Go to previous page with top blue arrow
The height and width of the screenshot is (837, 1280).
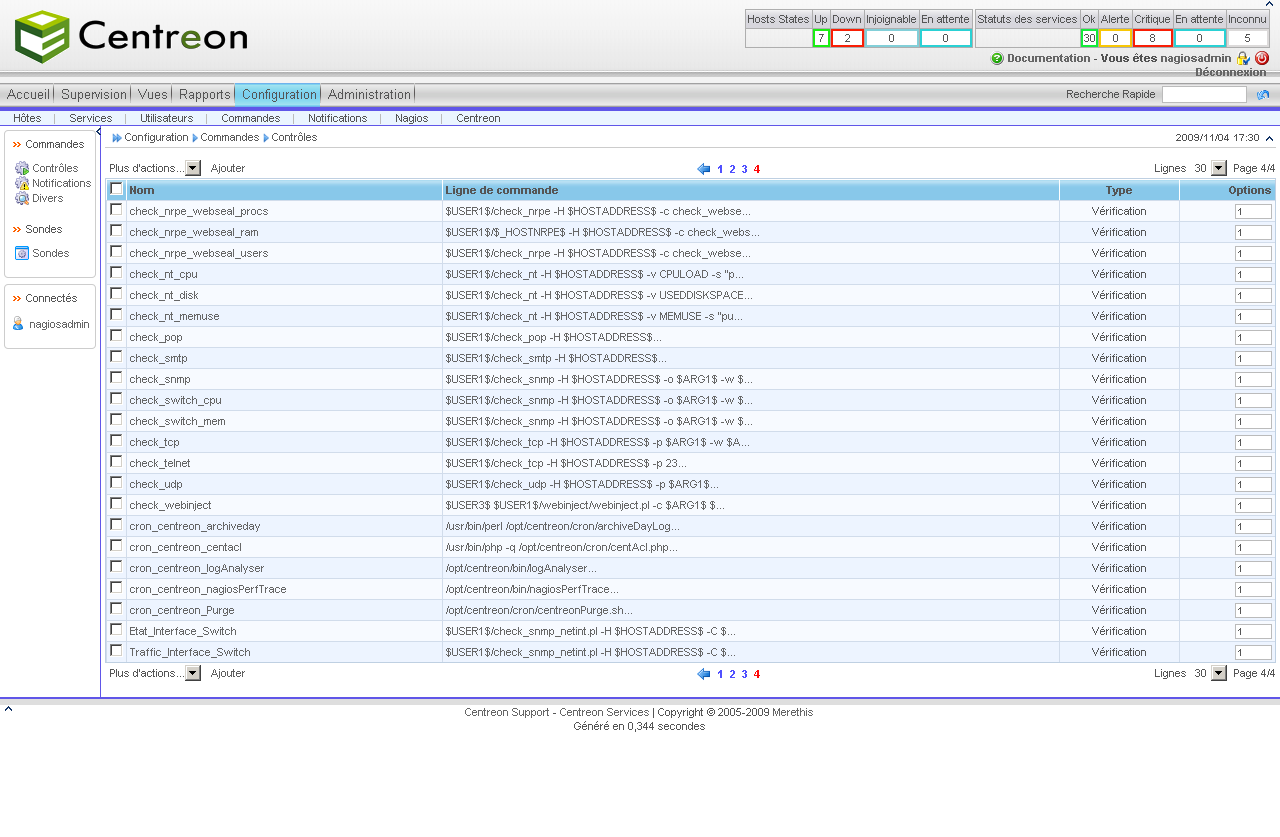click(704, 169)
